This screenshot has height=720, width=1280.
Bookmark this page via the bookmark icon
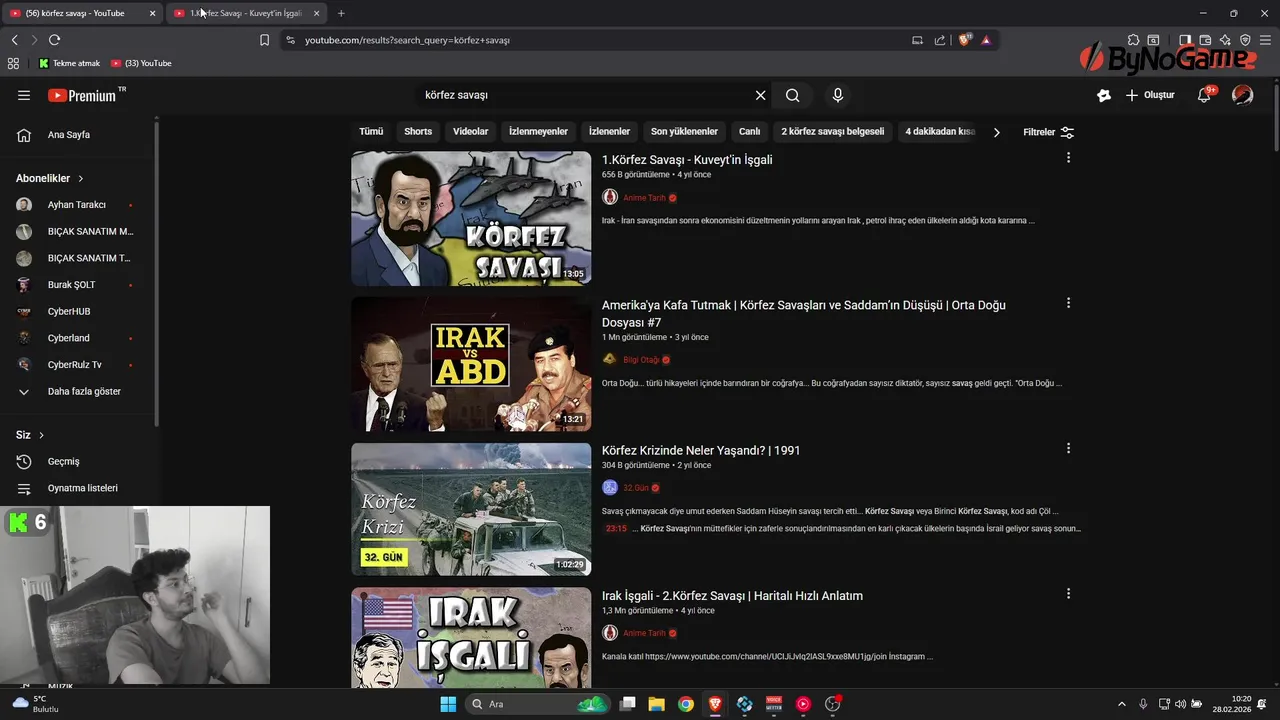point(264,40)
